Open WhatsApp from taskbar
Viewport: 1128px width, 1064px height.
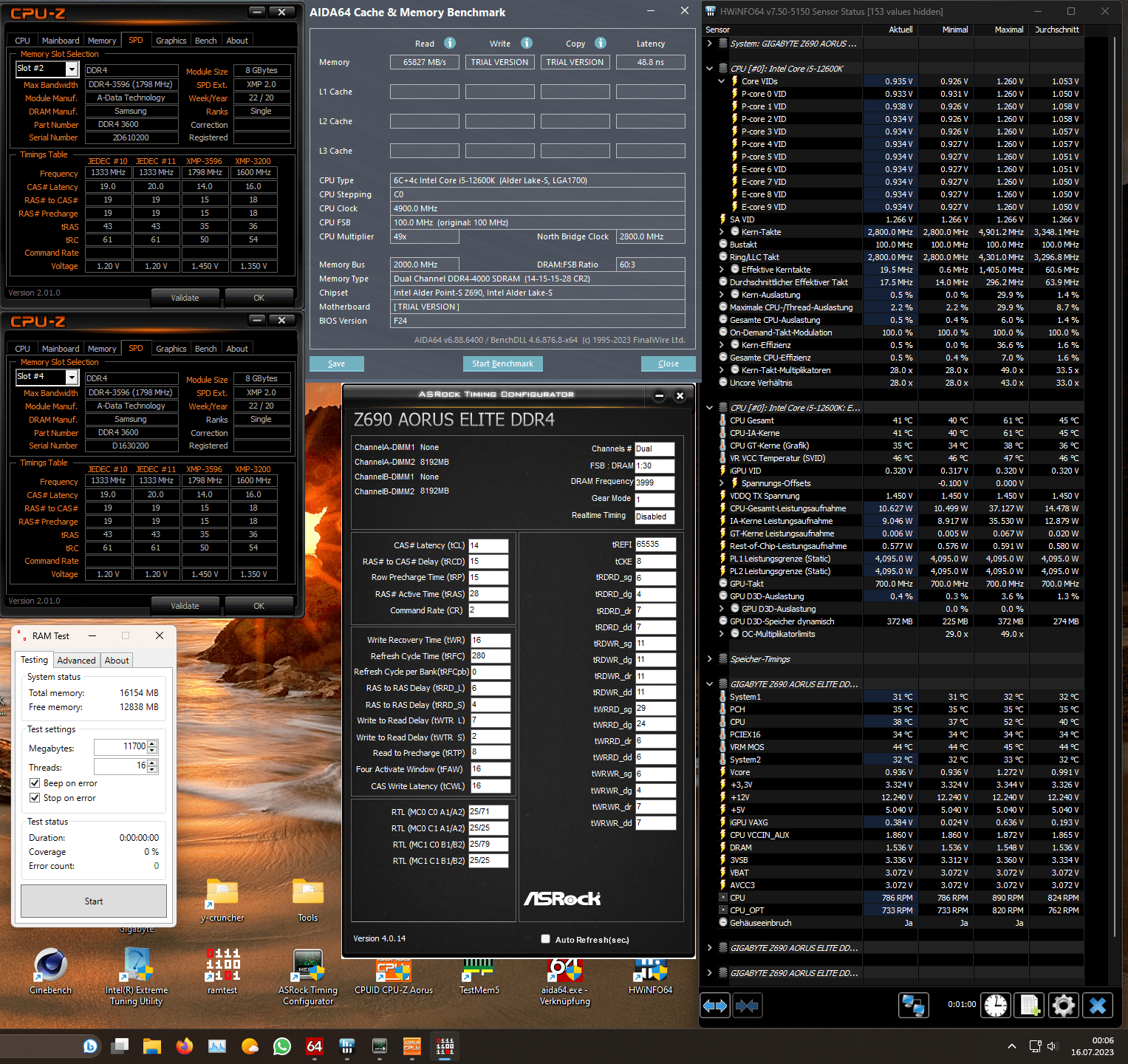pyautogui.click(x=282, y=1046)
